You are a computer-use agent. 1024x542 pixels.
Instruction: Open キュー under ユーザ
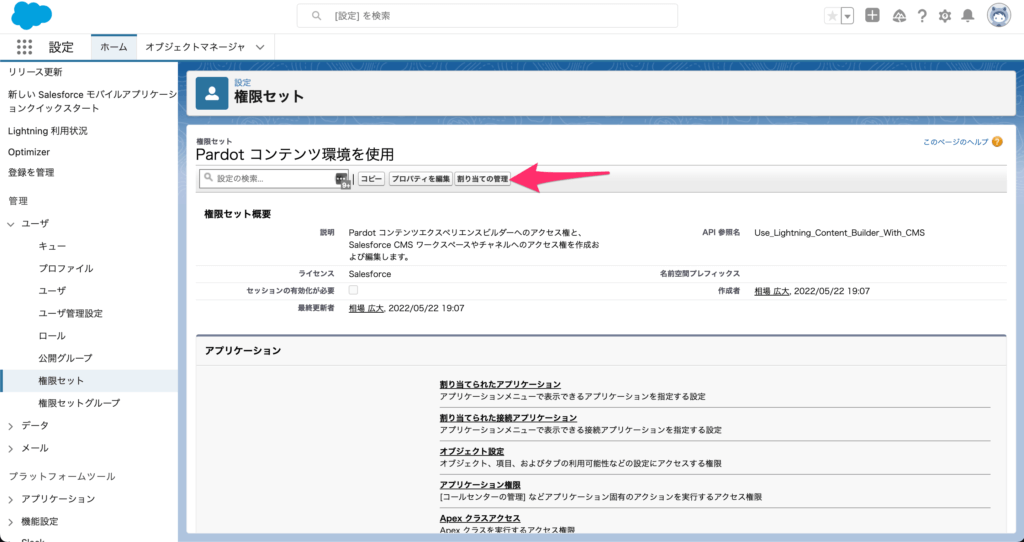(x=52, y=246)
